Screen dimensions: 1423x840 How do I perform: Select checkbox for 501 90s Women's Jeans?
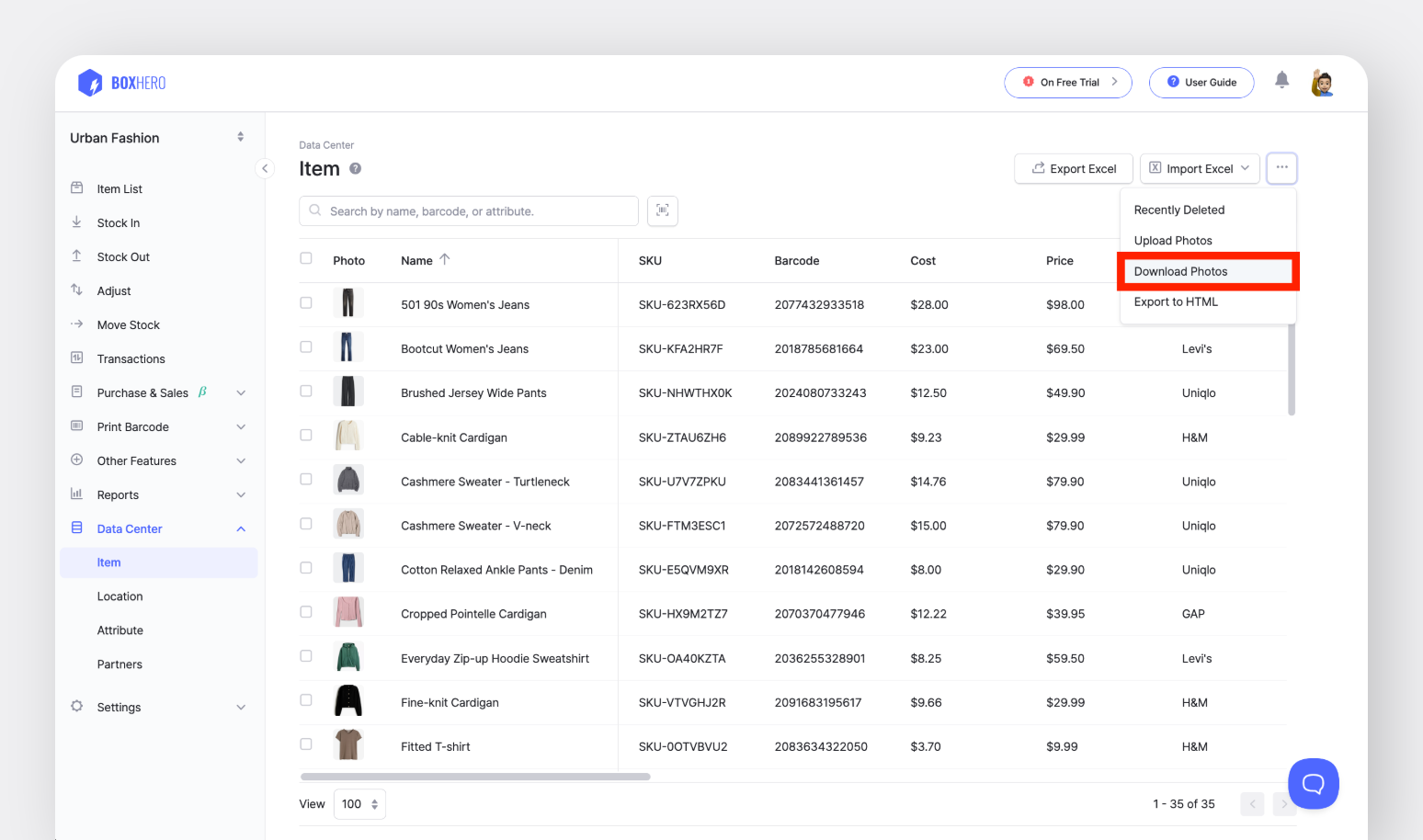tap(306, 303)
